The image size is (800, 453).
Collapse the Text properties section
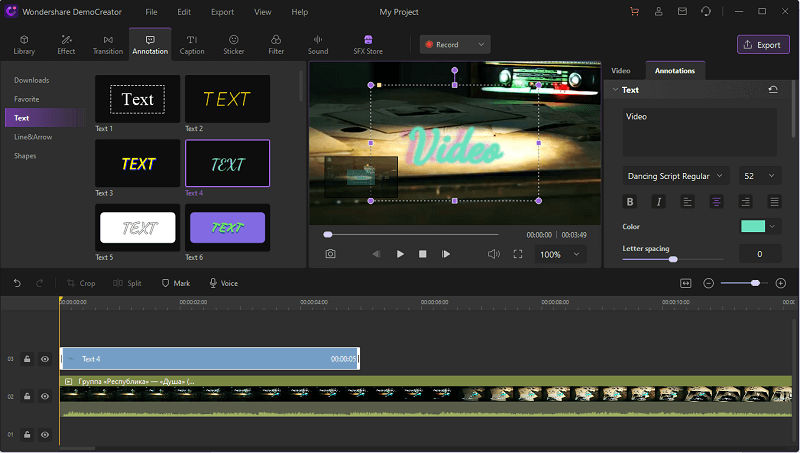615,90
